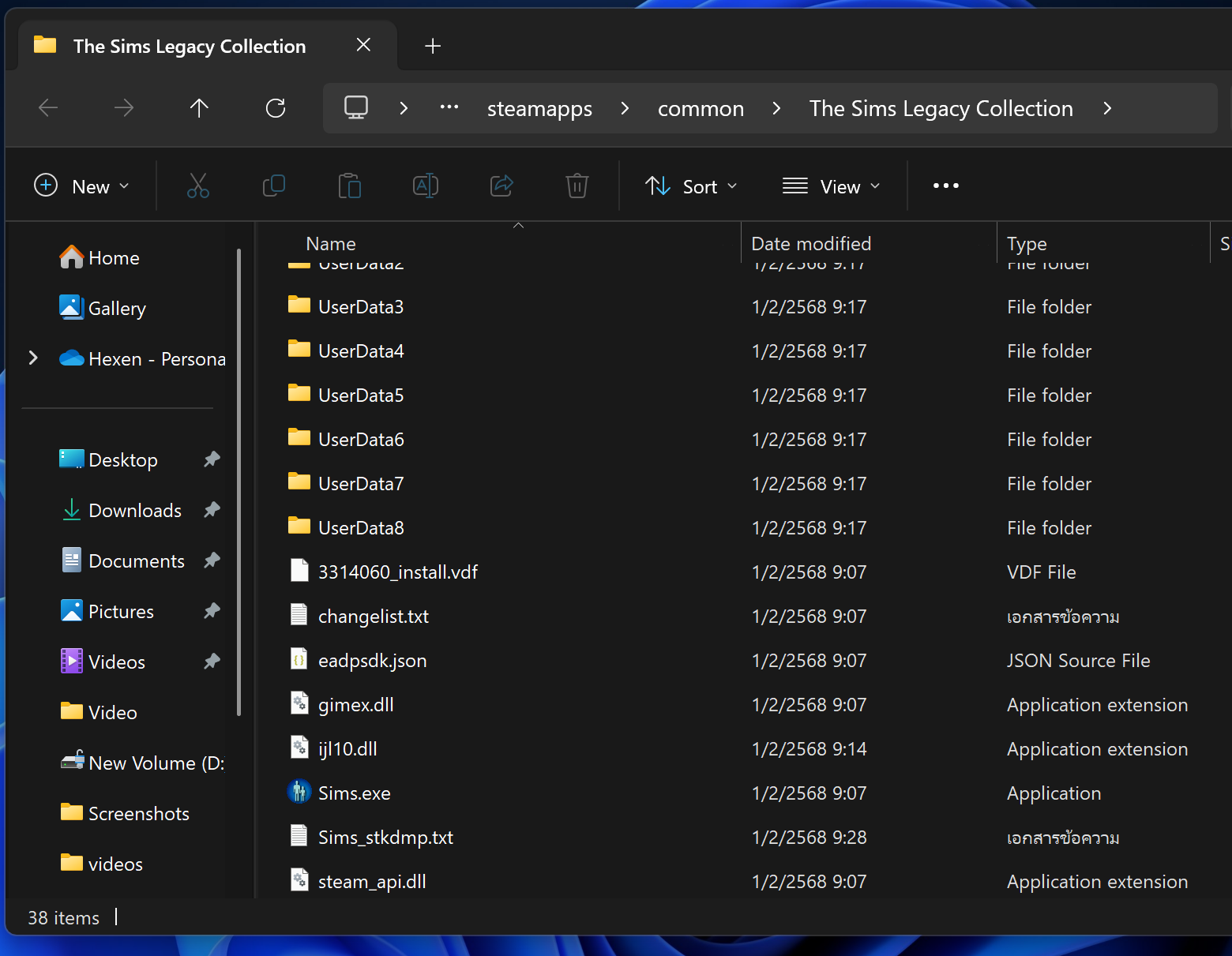Viewport: 1232px width, 956px height.
Task: Go up one folder level
Action: pos(199,108)
